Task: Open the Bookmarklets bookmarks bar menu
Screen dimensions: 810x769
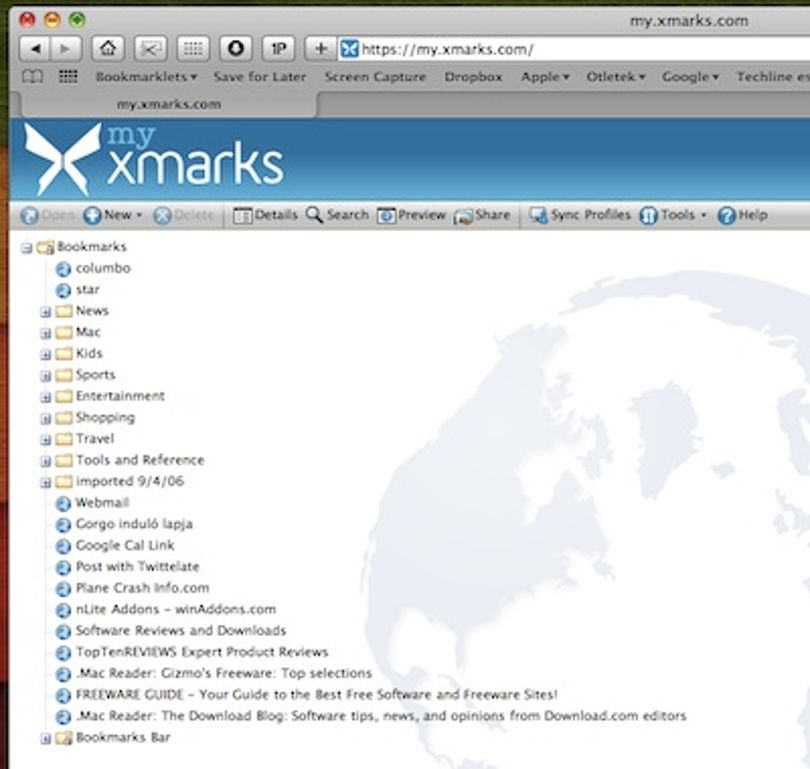Action: pyautogui.click(x=146, y=77)
